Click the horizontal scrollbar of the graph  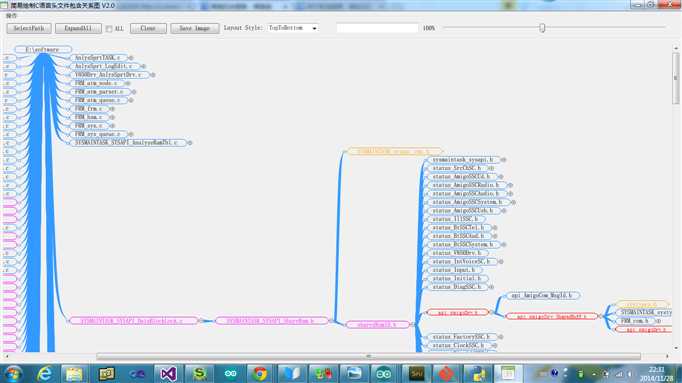pos(368,356)
